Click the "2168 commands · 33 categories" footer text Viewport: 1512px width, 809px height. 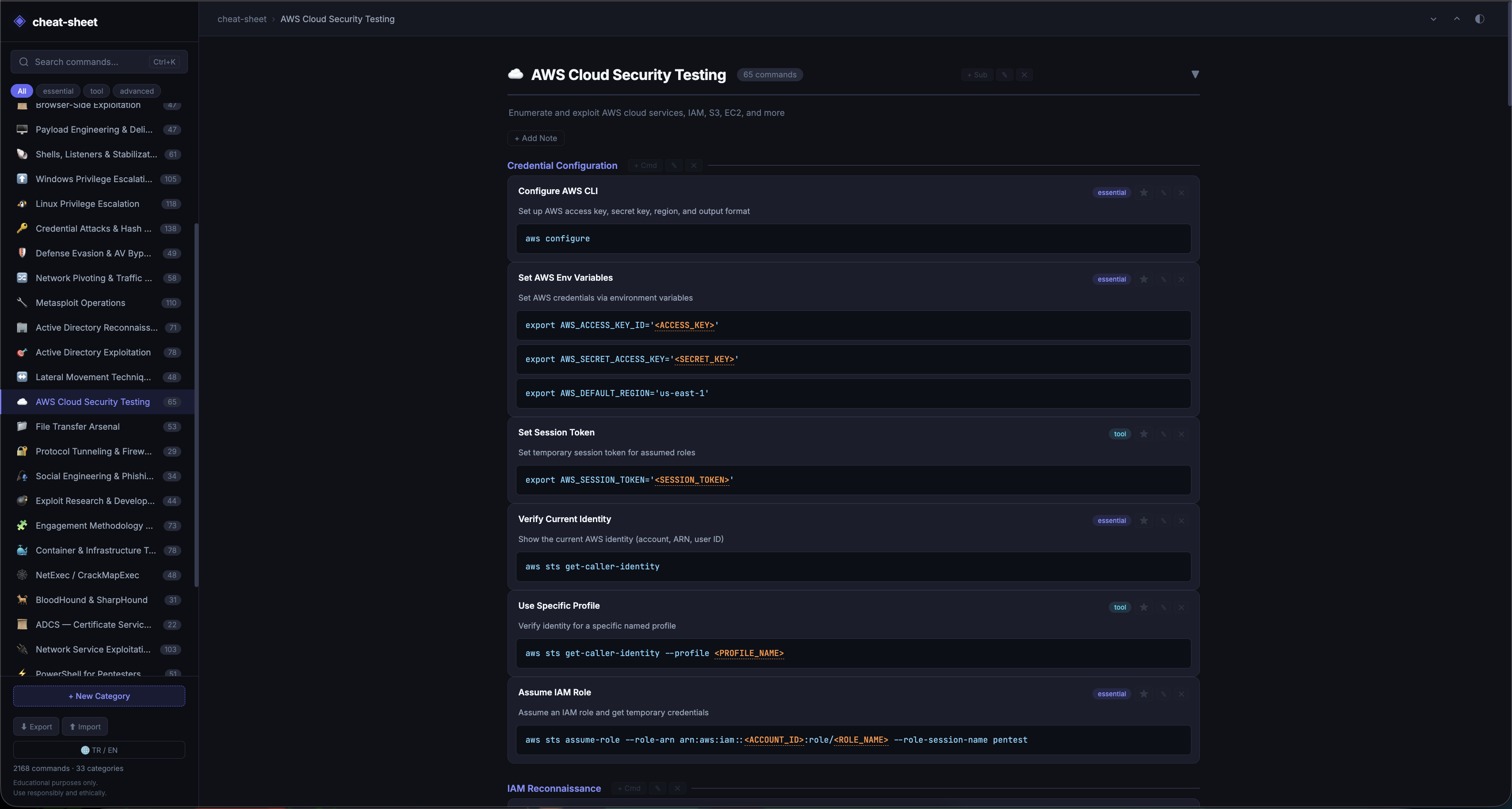68,768
